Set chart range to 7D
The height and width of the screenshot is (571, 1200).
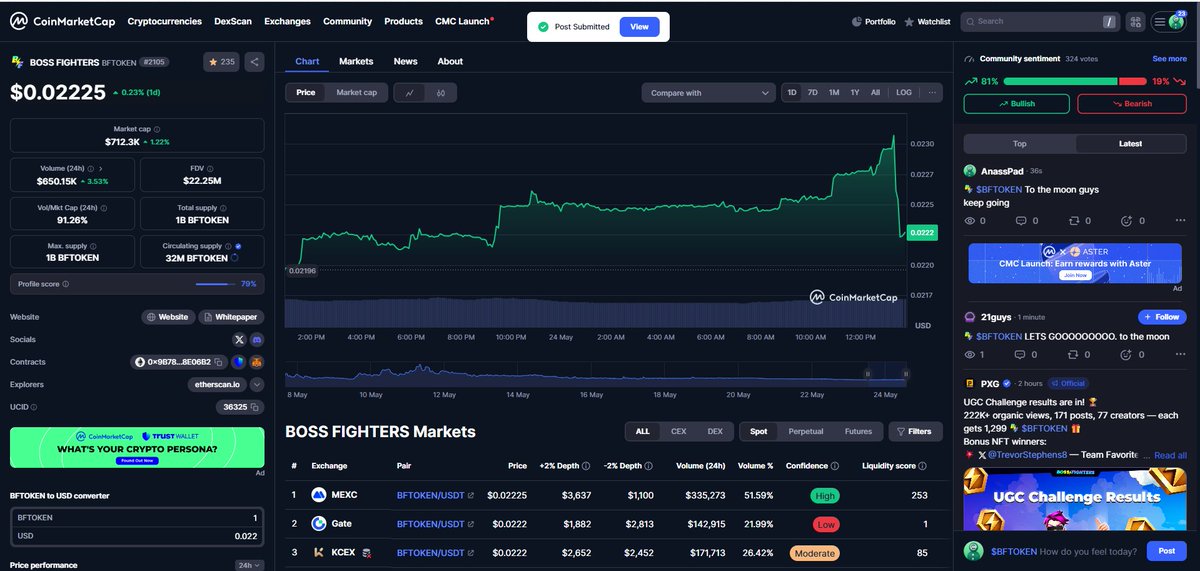(813, 93)
